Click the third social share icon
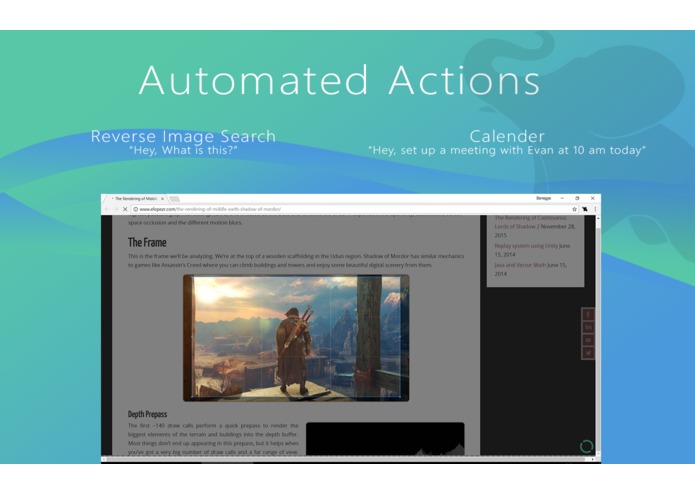The width and height of the screenshot is (695, 494). (x=588, y=340)
